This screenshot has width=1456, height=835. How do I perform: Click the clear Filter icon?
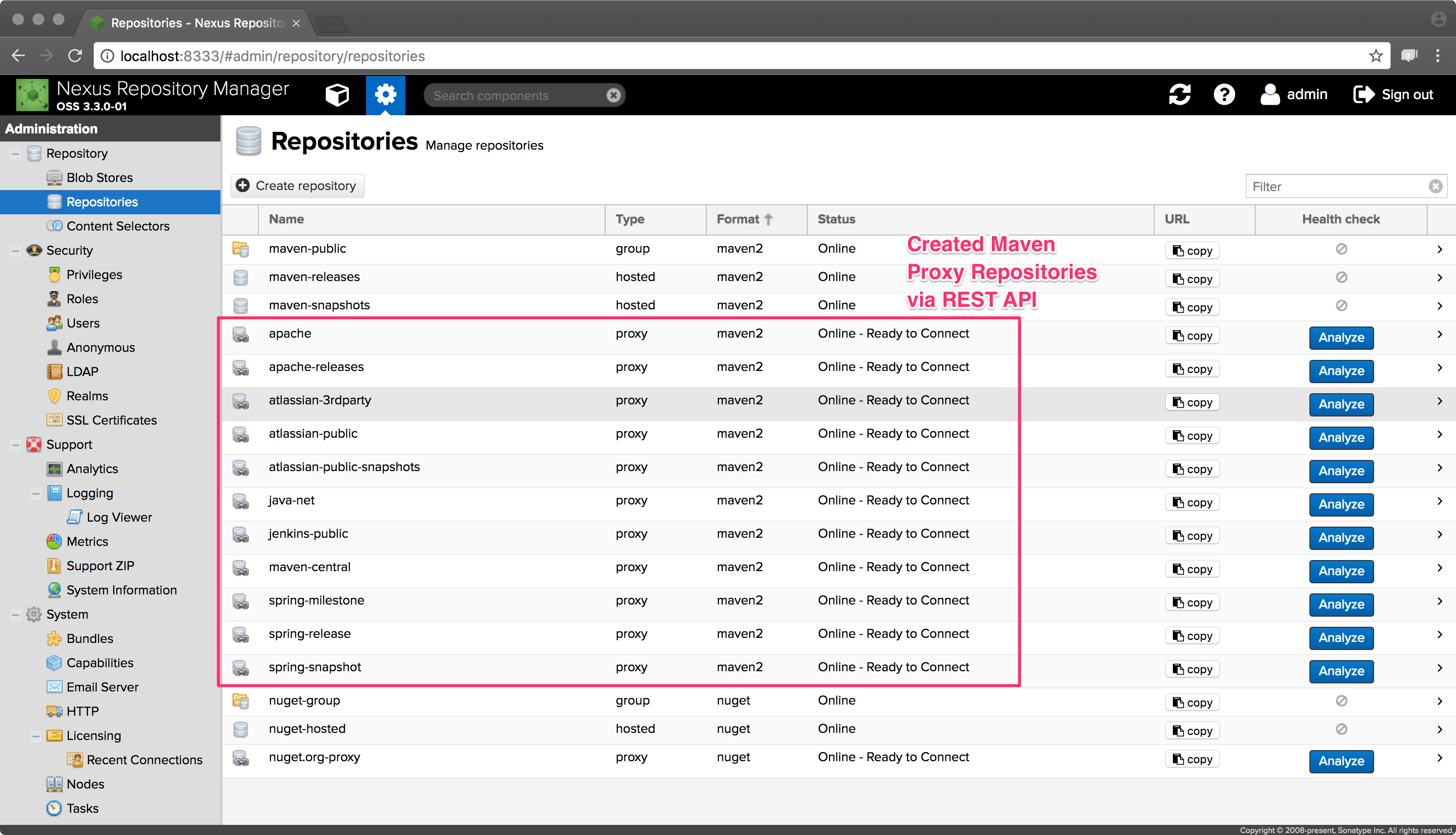[x=1435, y=187]
